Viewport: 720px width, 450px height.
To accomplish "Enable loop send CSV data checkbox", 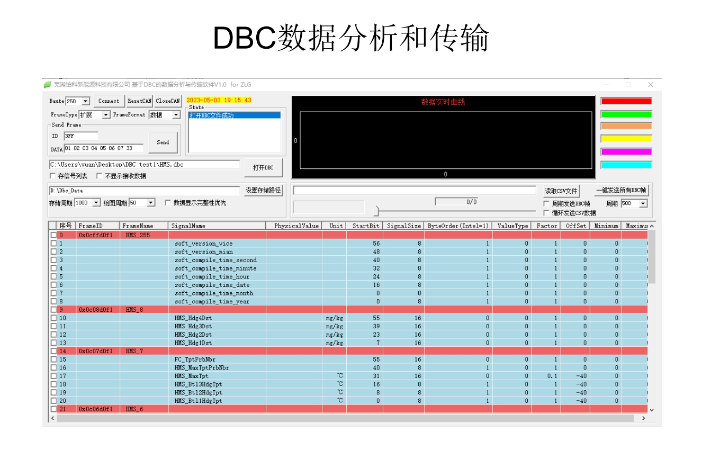I will pos(546,213).
